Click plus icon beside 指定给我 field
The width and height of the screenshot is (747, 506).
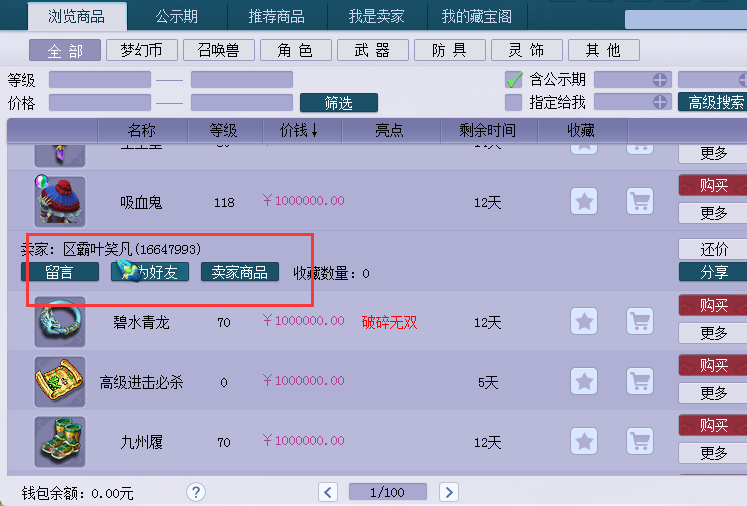click(x=660, y=101)
